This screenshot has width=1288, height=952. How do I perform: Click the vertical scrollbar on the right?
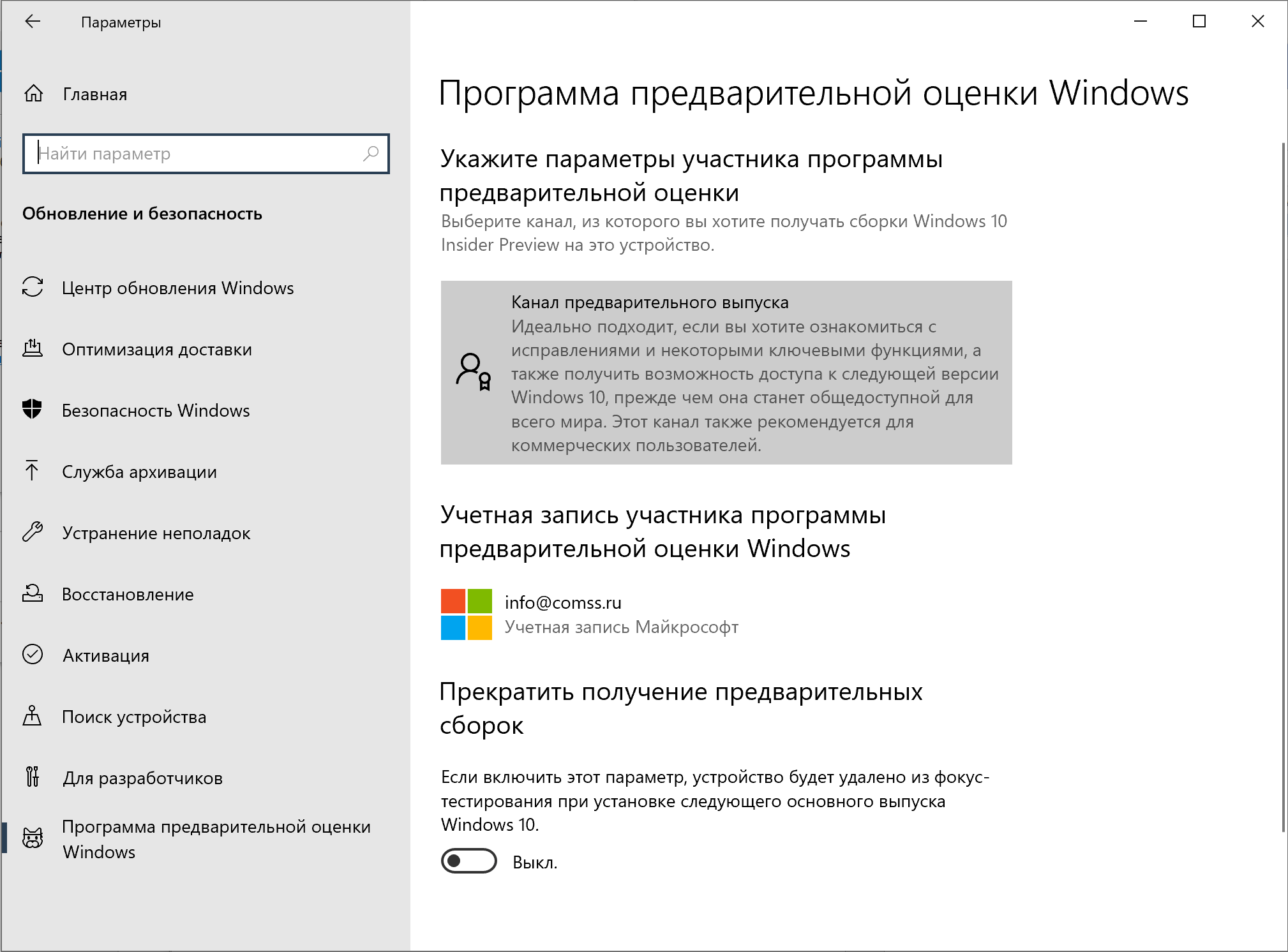tap(1284, 487)
